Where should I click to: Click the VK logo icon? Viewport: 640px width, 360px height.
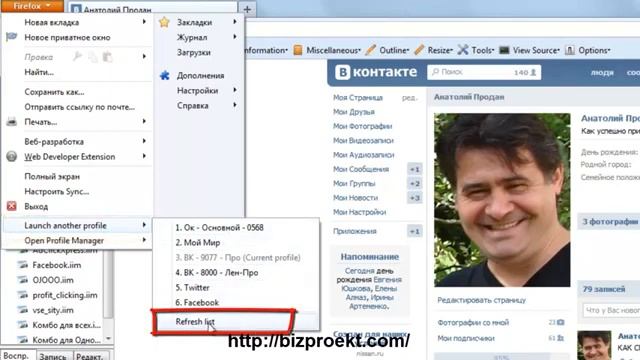pos(342,72)
